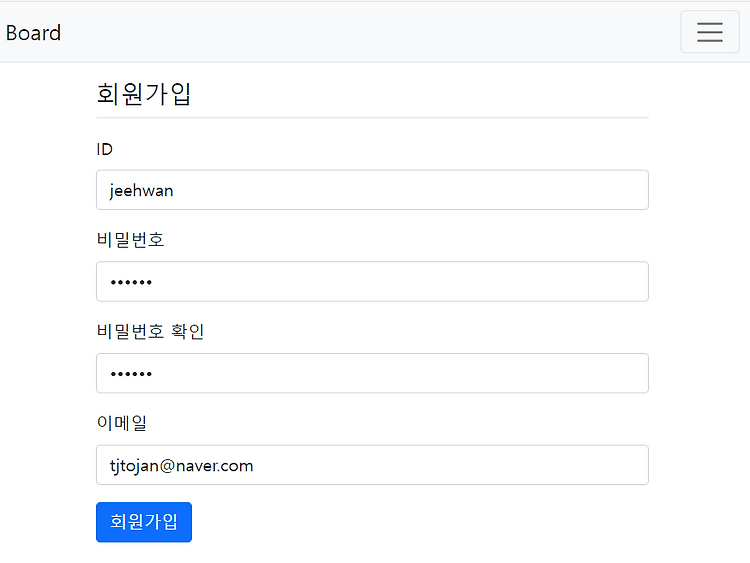Click the masked dots in 비밀번호 field
The height and width of the screenshot is (563, 750).
131,282
